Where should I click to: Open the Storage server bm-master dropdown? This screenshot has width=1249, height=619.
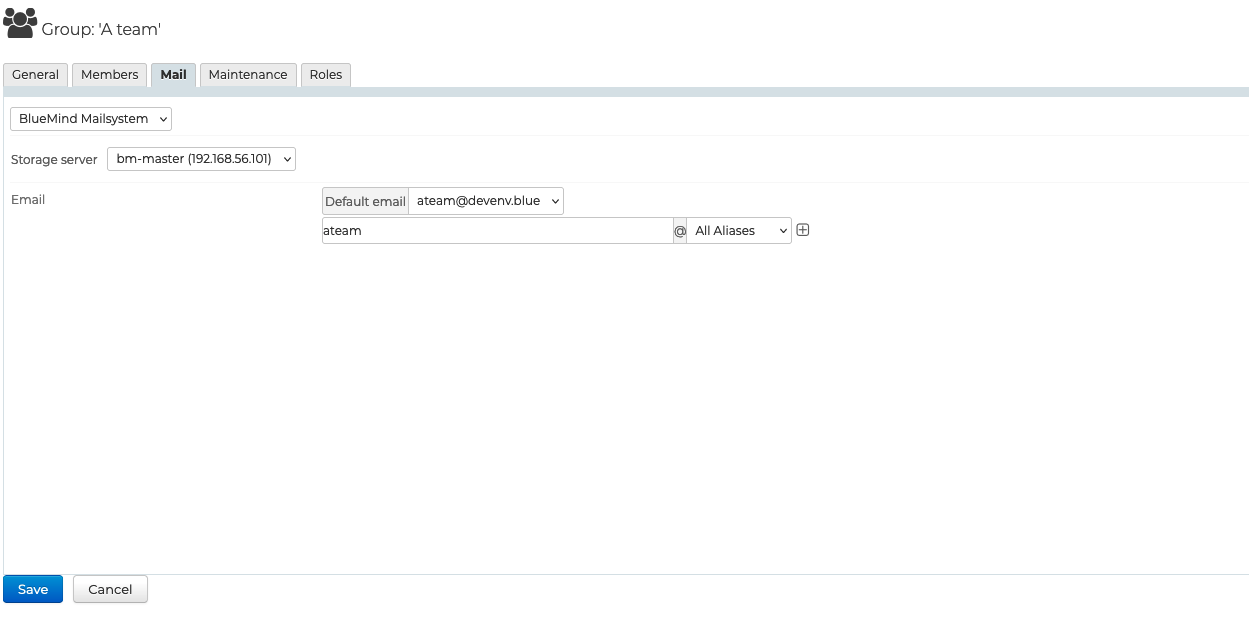(x=201, y=159)
